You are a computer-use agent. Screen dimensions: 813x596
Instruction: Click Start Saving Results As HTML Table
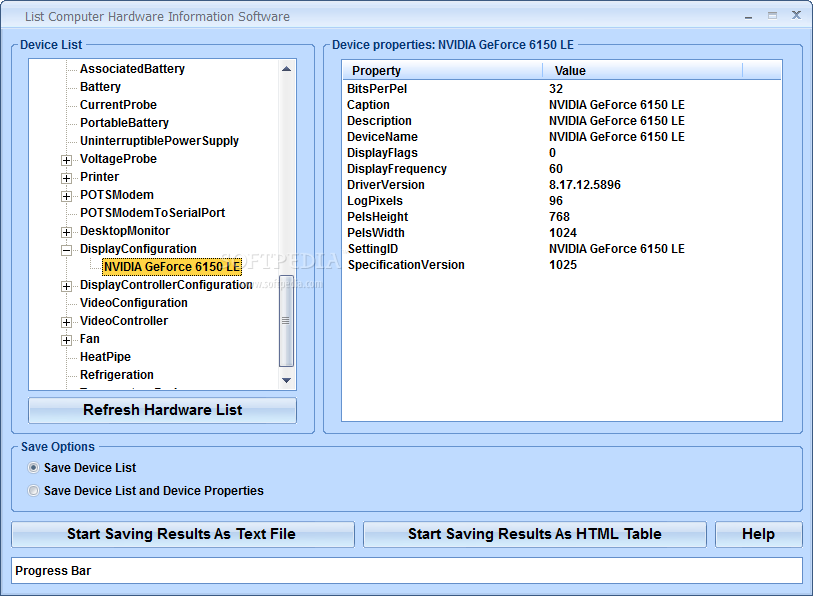point(535,534)
